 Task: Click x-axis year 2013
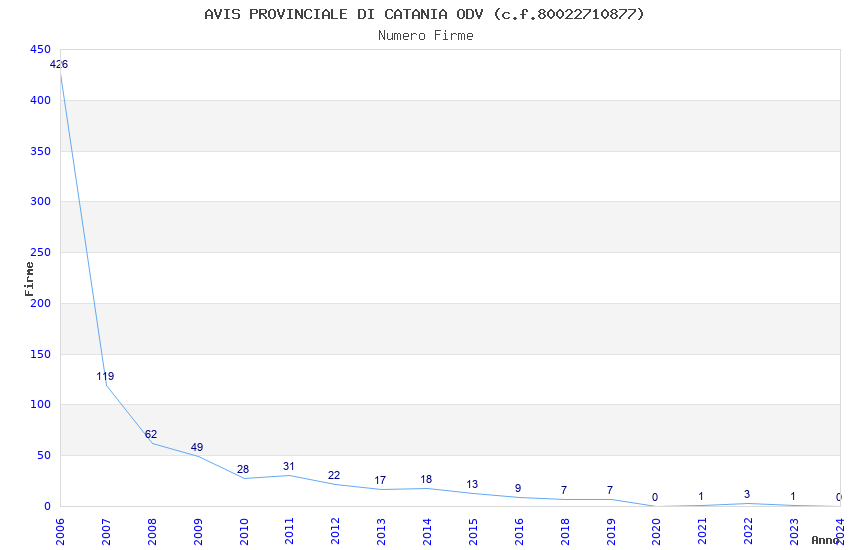(x=381, y=532)
